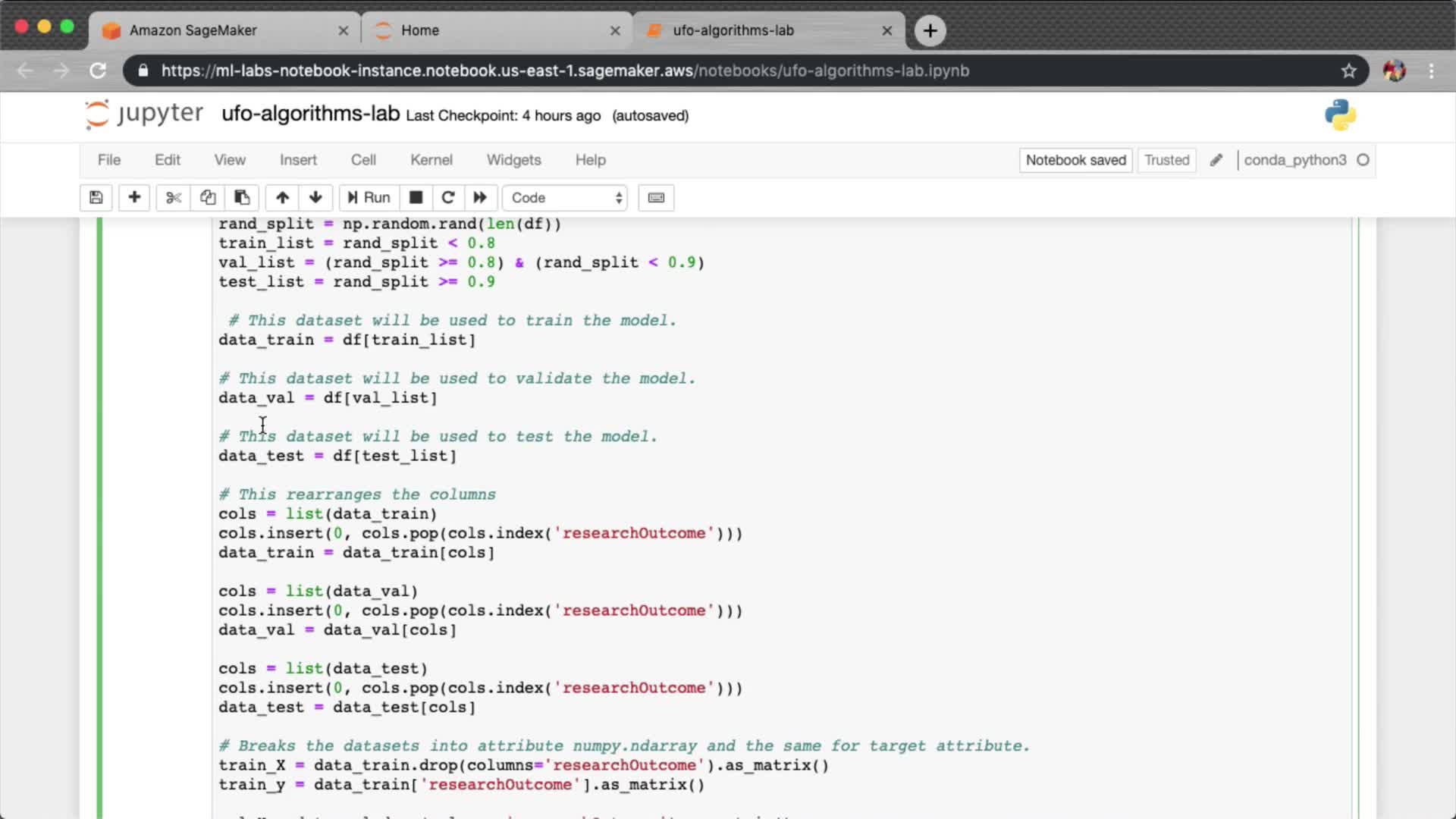Move selected cell up arrow
This screenshot has height=819, width=1456.
pyautogui.click(x=282, y=198)
